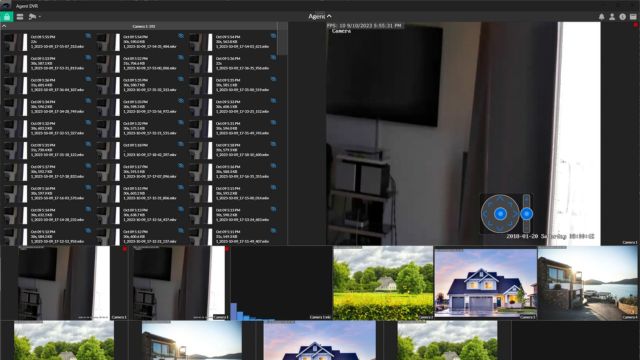Select the blue house camera tile in the middle row
The image size is (640, 360).
click(486, 282)
